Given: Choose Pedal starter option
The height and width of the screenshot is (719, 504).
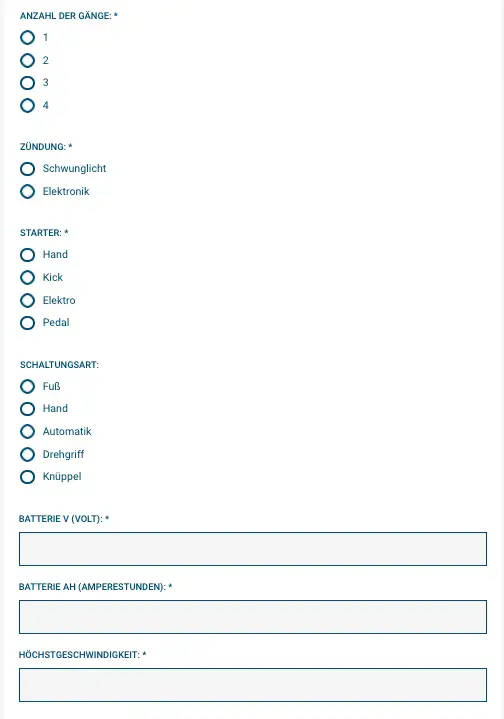Looking at the screenshot, I should click(x=28, y=323).
